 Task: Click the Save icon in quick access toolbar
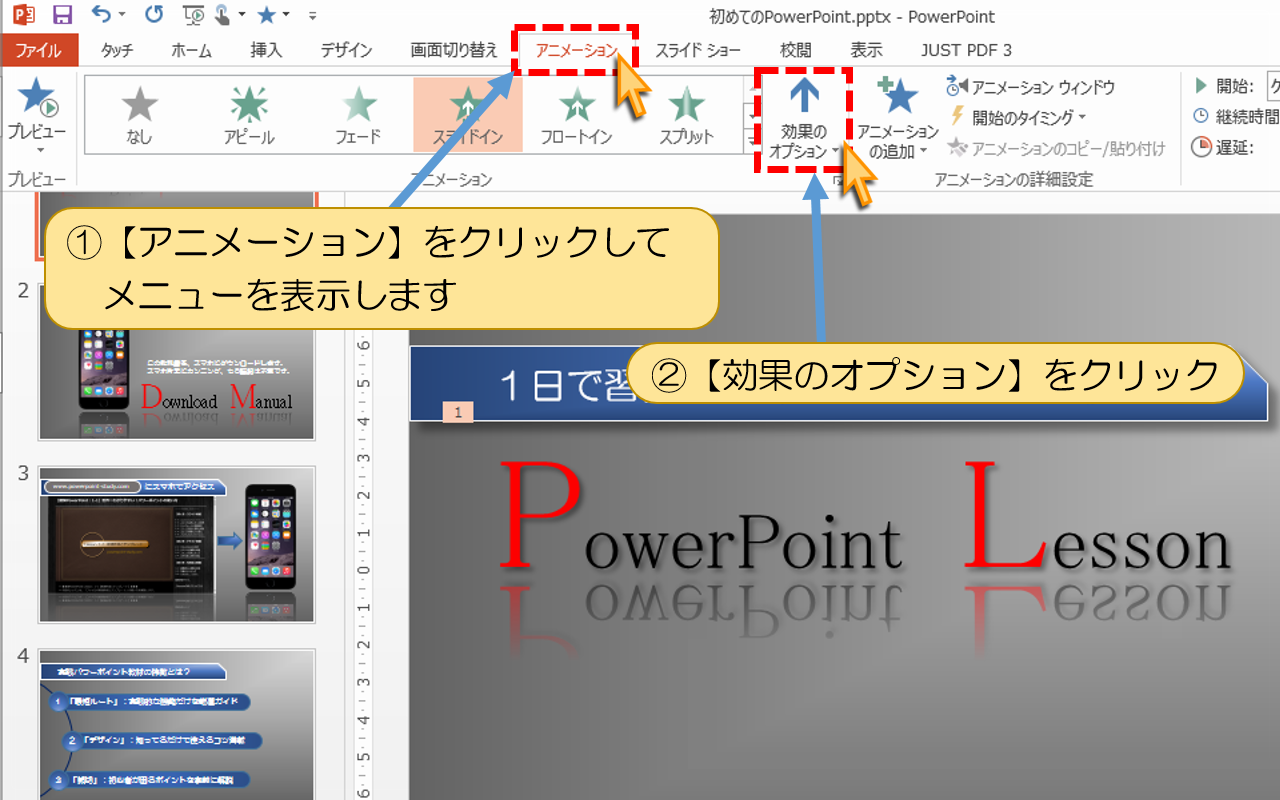pos(62,15)
